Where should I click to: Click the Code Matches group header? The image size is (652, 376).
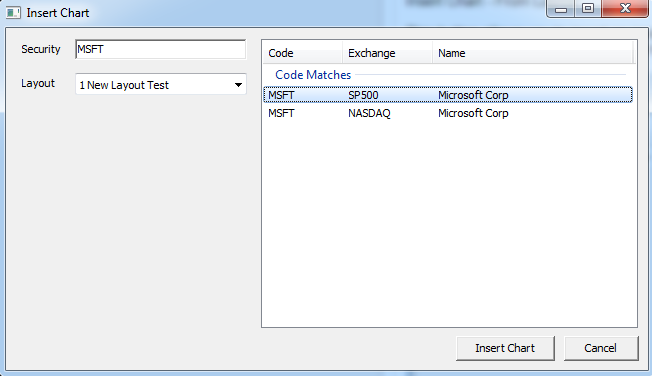pos(313,75)
